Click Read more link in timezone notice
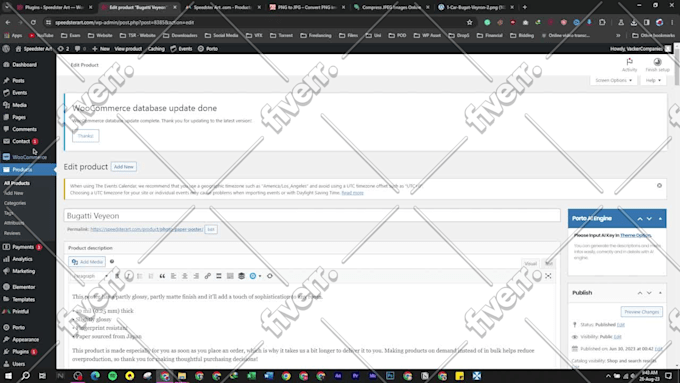 click(x=352, y=193)
